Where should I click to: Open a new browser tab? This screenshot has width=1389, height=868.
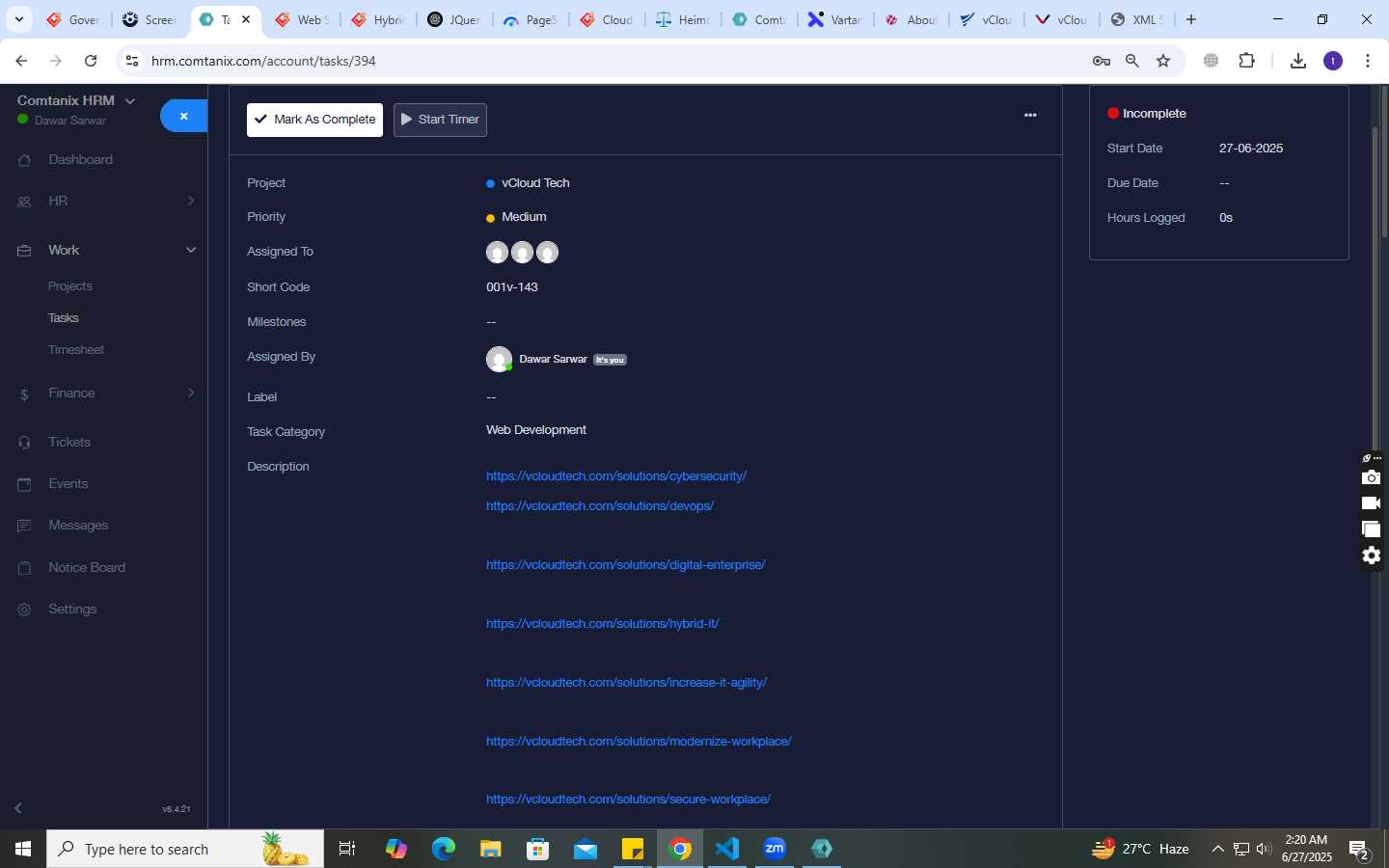1191,19
